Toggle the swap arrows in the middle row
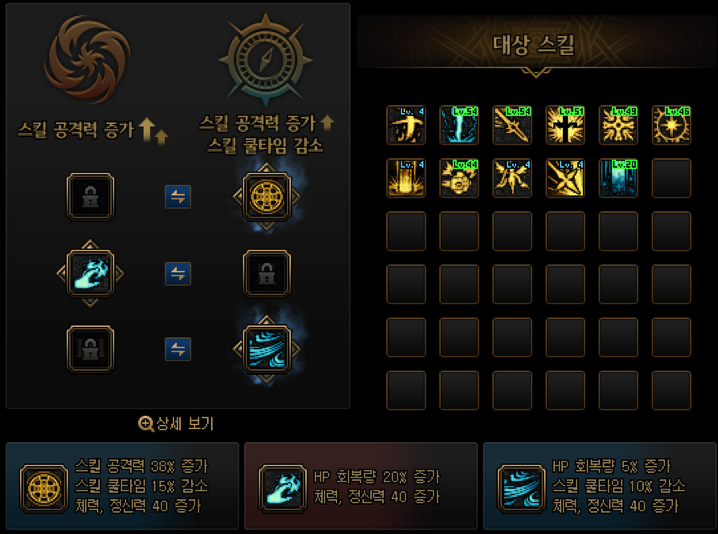Viewport: 718px width, 534px height. [178, 274]
